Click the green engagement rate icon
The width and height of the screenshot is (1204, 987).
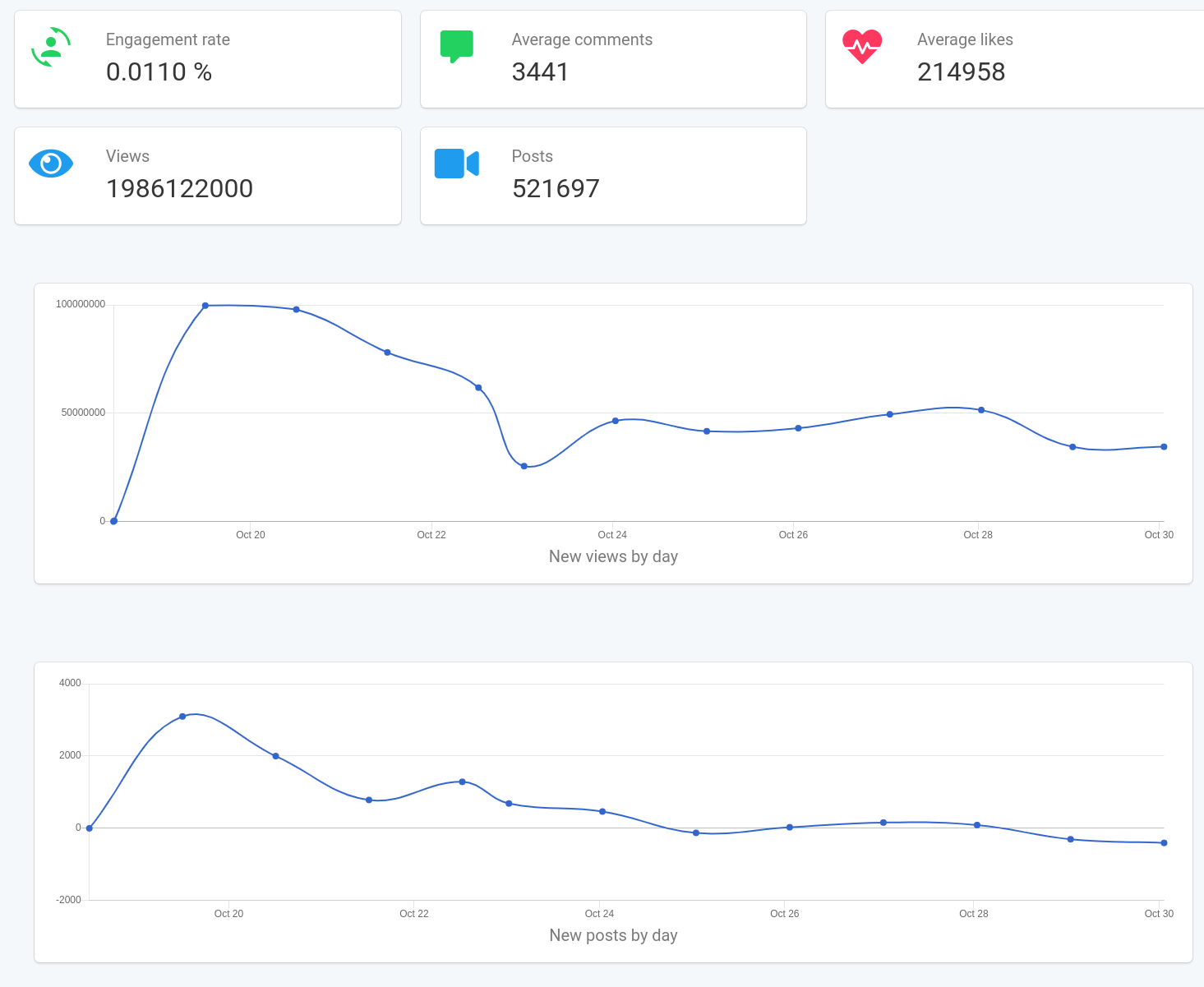(x=51, y=47)
